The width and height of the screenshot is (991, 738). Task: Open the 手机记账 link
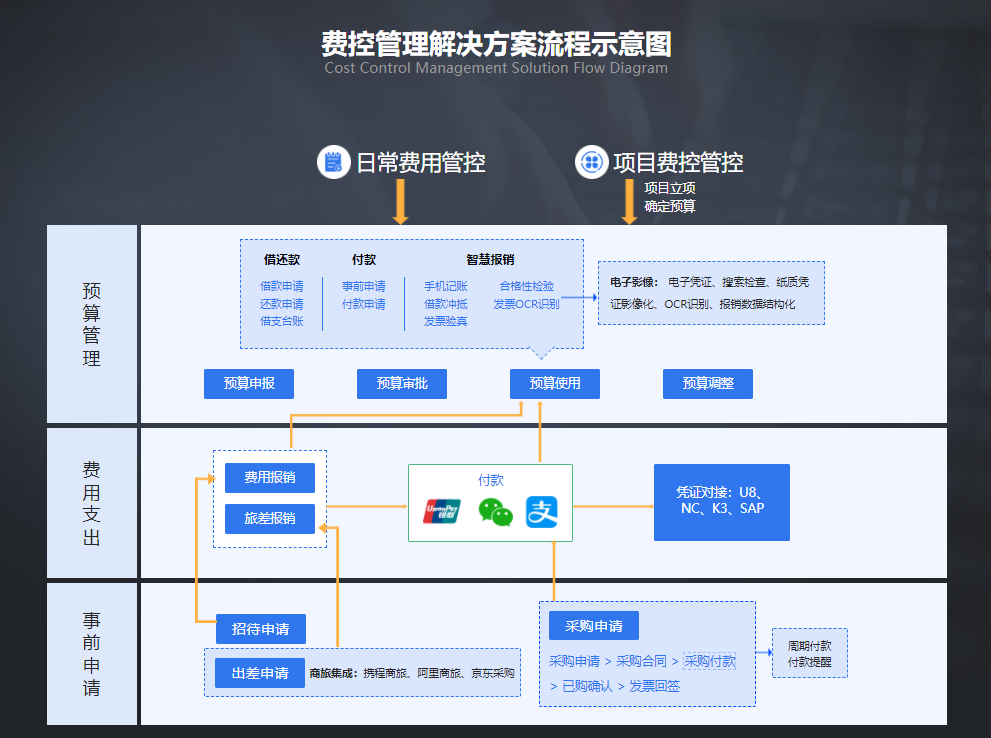coord(446,286)
